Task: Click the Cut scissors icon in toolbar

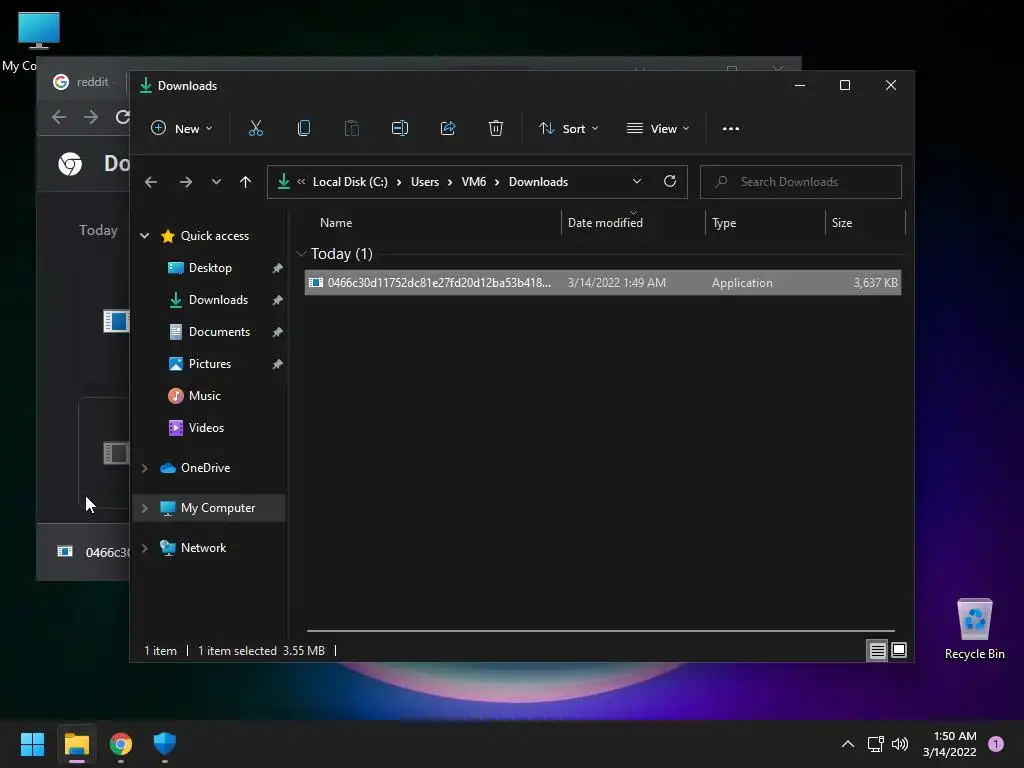Action: tap(255, 129)
